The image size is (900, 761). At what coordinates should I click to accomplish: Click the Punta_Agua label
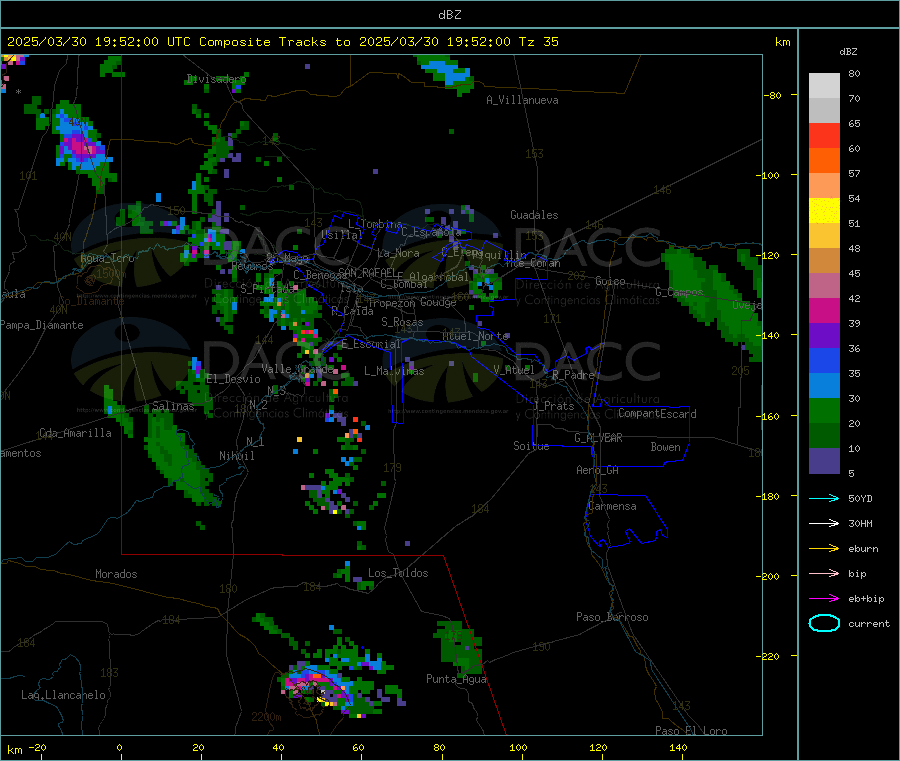(x=456, y=679)
